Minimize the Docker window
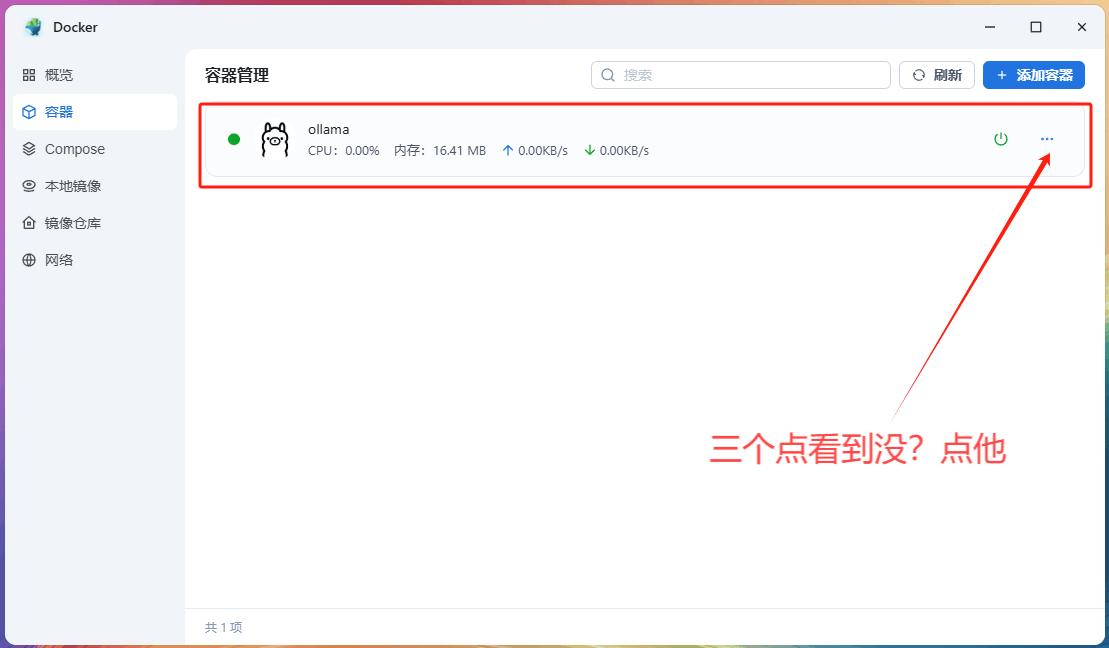The width and height of the screenshot is (1109, 648). 990,27
